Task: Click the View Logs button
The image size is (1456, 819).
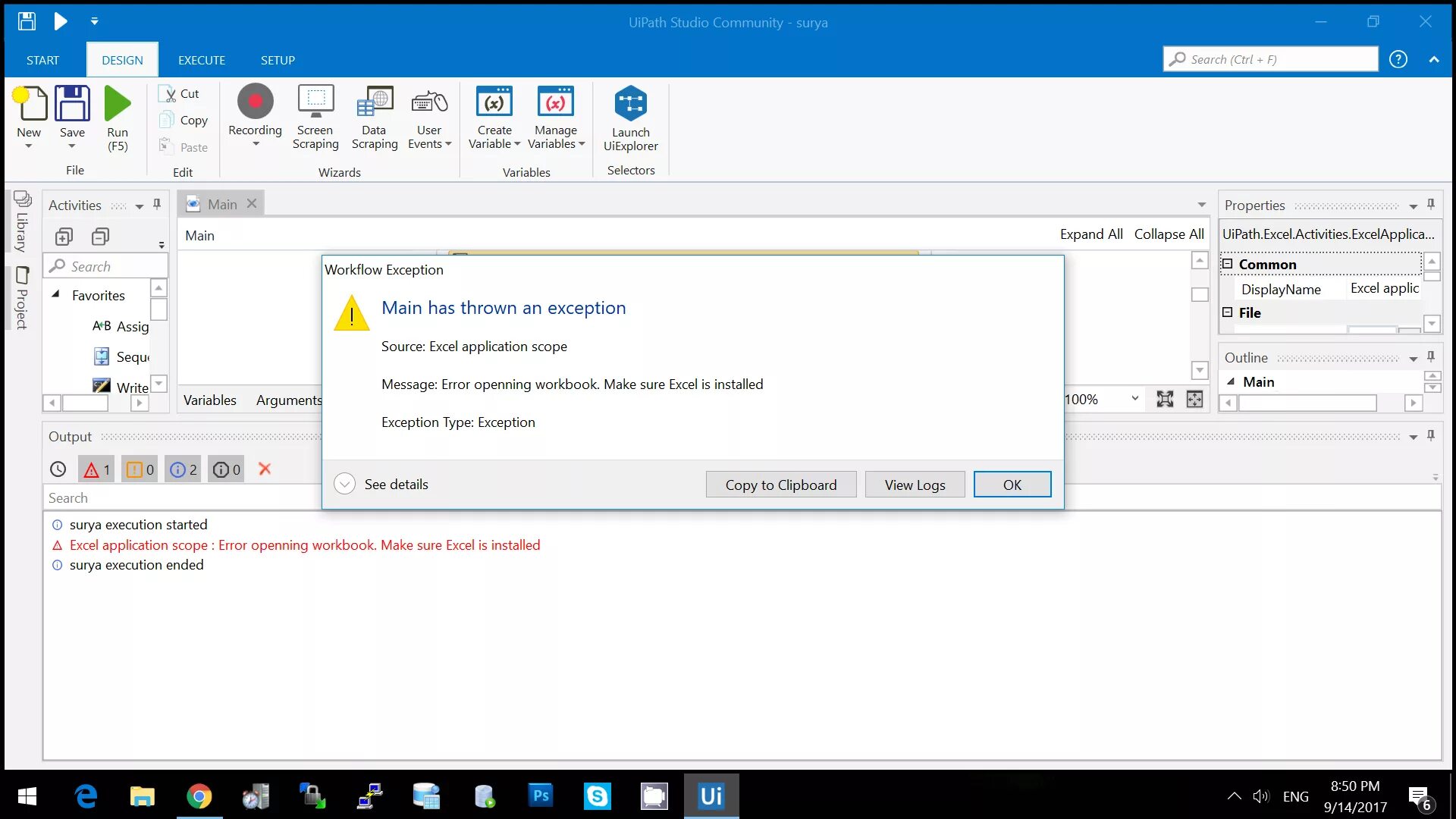Action: (x=915, y=485)
